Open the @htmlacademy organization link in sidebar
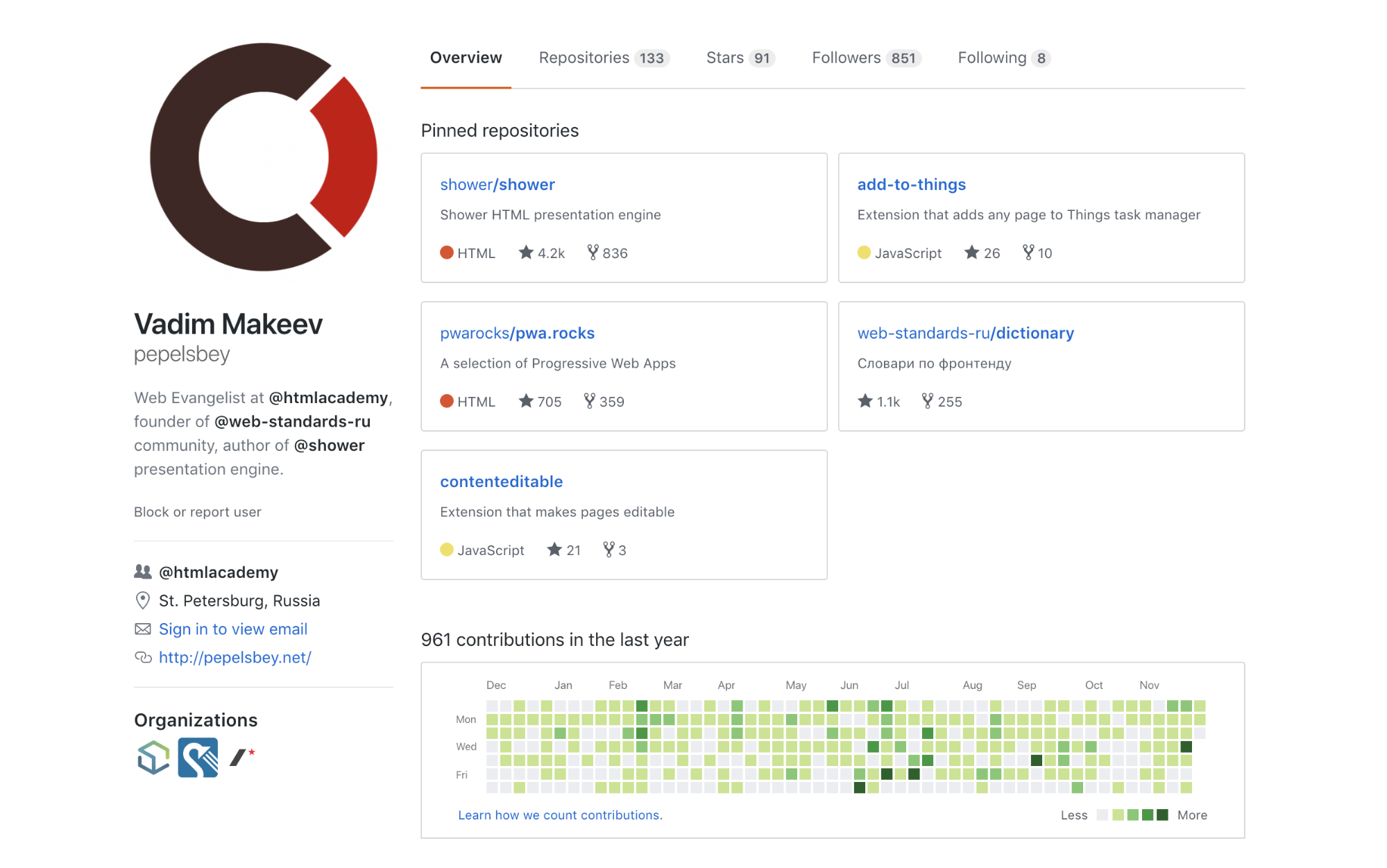Screen dimensions: 1387x868 219,572
